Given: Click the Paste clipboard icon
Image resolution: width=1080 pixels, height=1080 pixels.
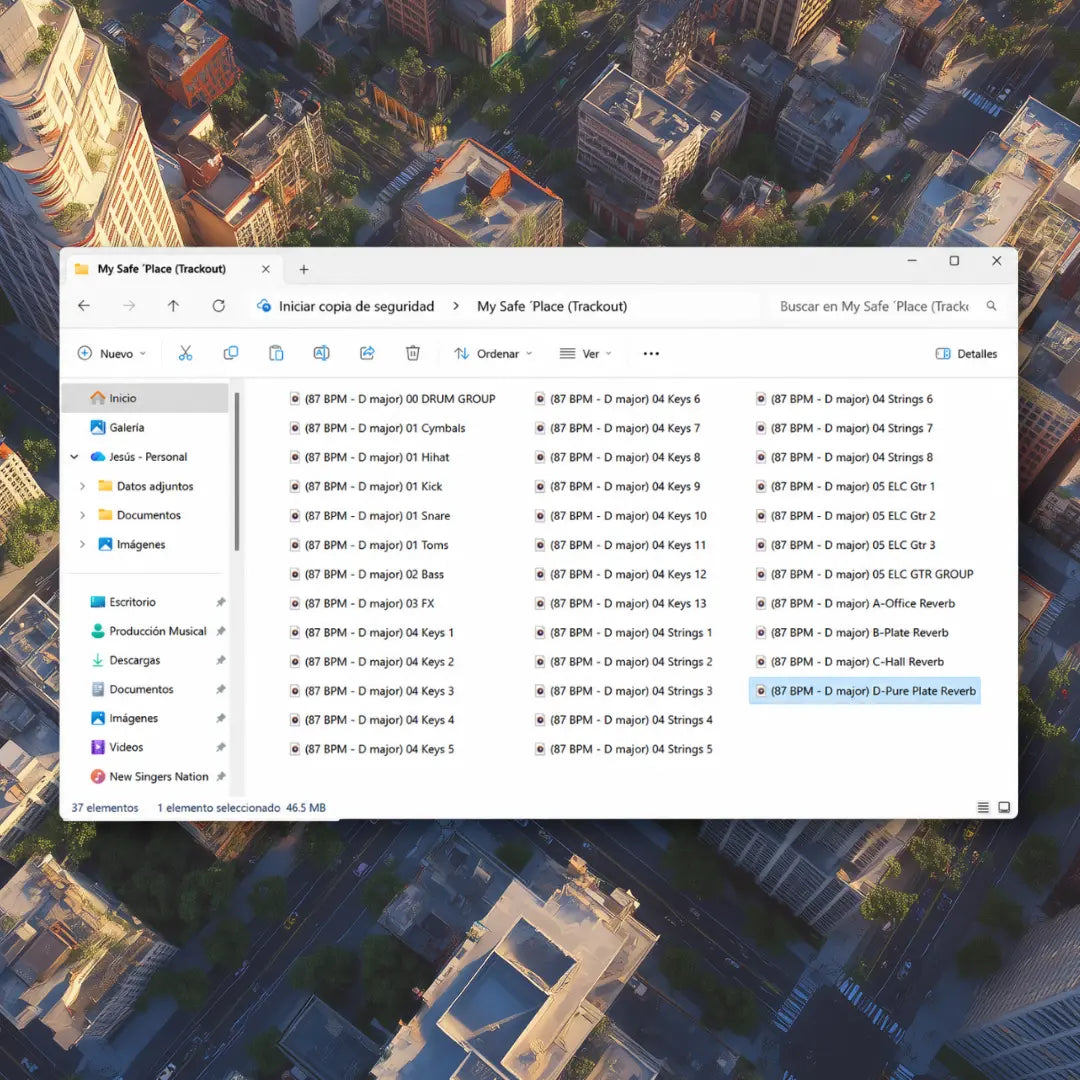Looking at the screenshot, I should [x=276, y=353].
